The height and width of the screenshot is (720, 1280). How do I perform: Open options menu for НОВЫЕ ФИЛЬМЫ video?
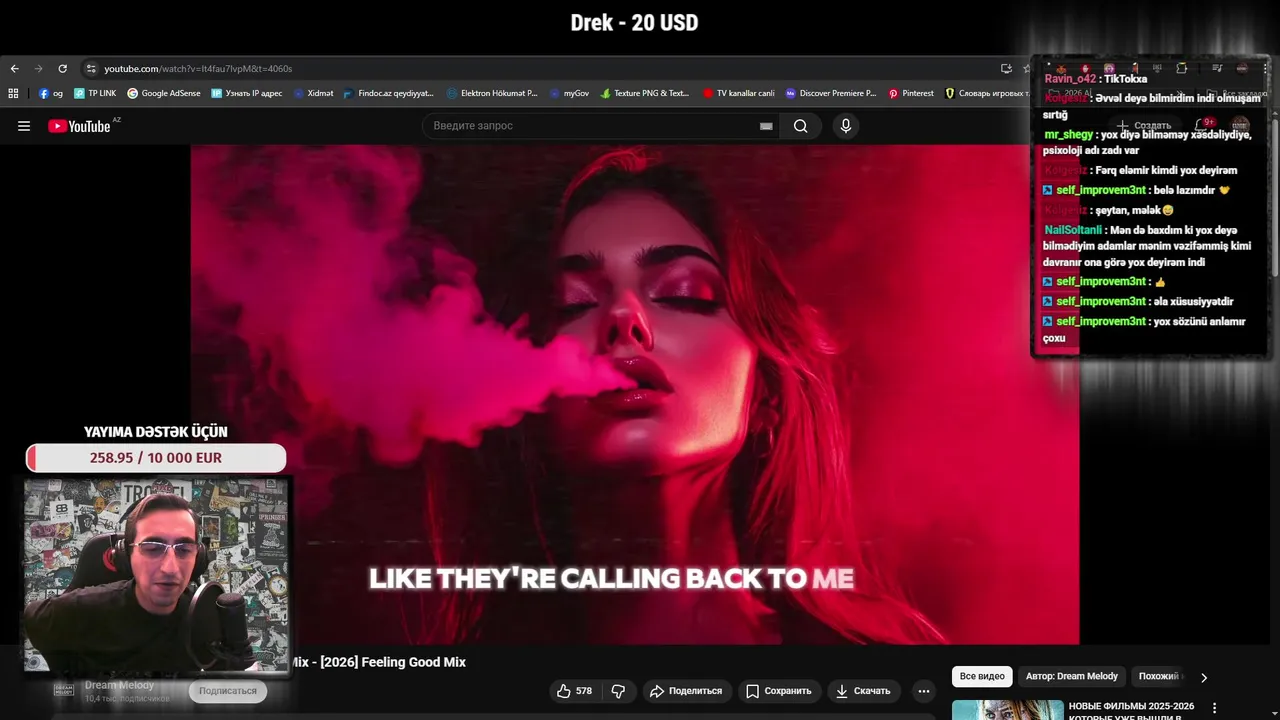1216,708
